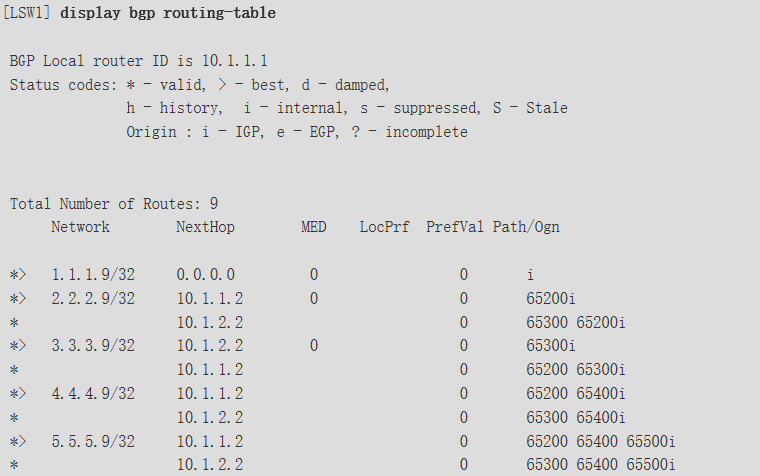Click the LSW1 prompt text
760x476 pixels.
click(26, 13)
